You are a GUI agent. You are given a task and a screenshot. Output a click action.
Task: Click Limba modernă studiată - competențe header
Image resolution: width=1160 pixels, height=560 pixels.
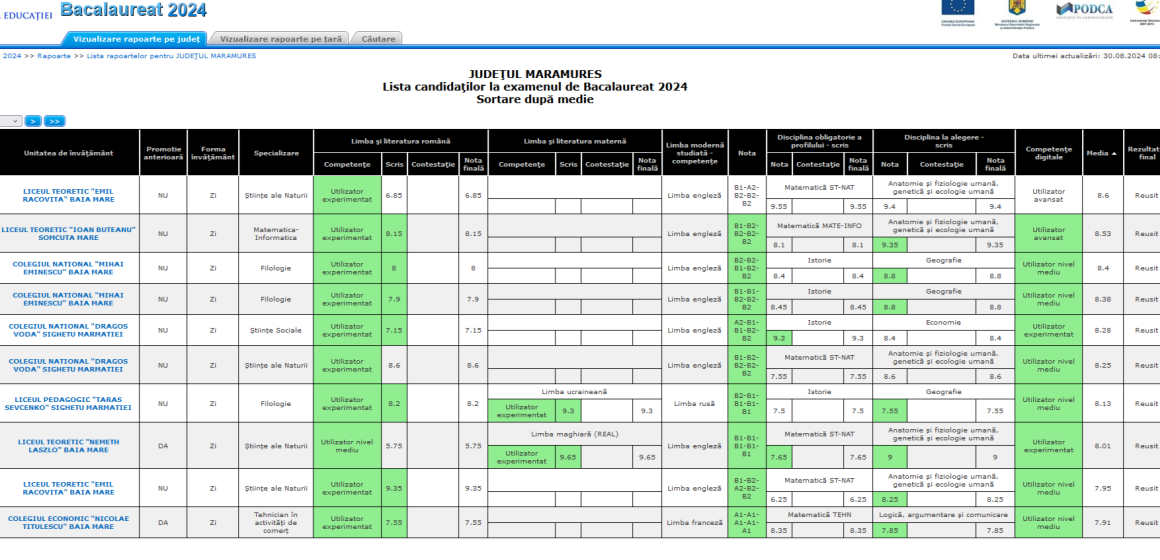click(695, 153)
